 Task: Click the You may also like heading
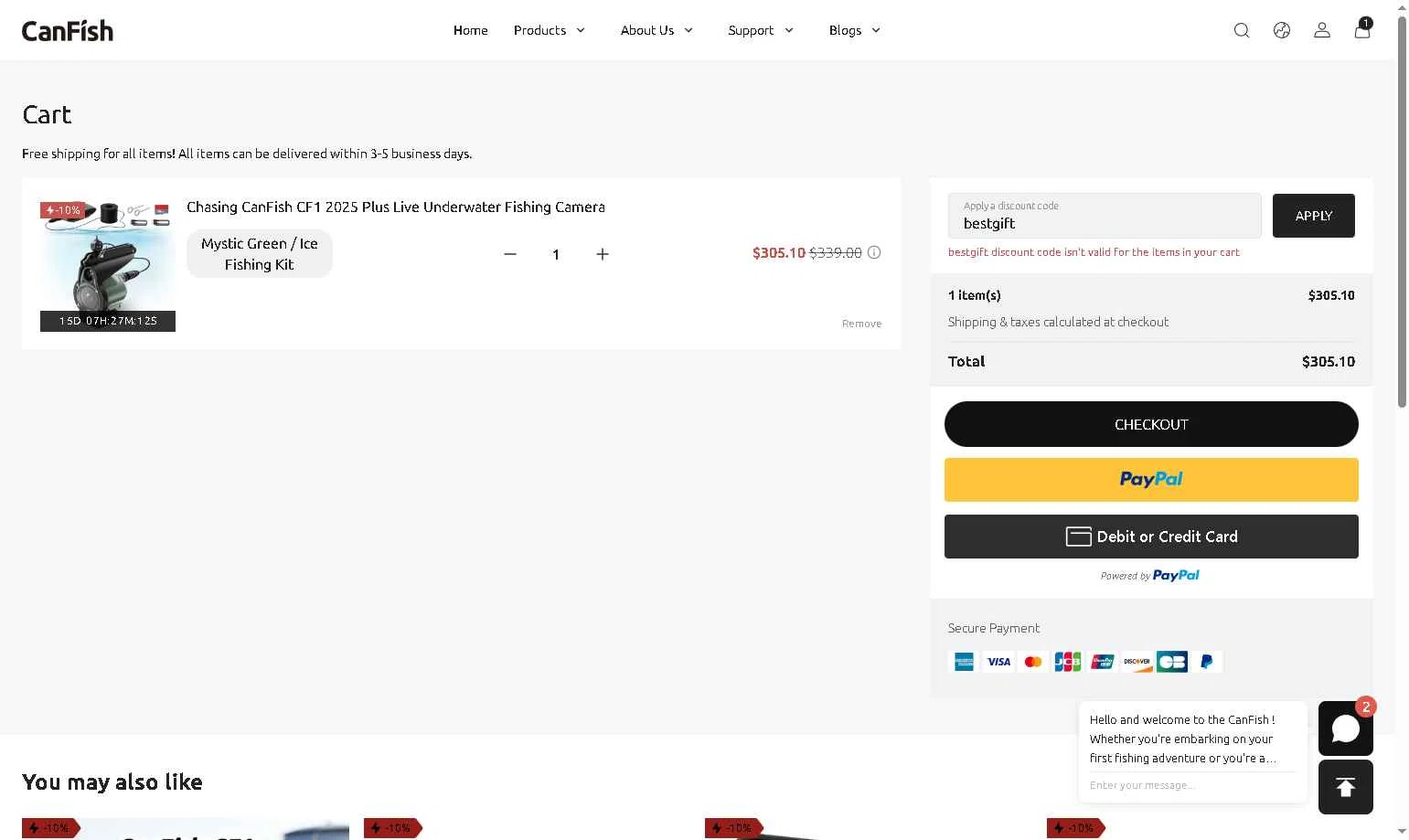(112, 782)
